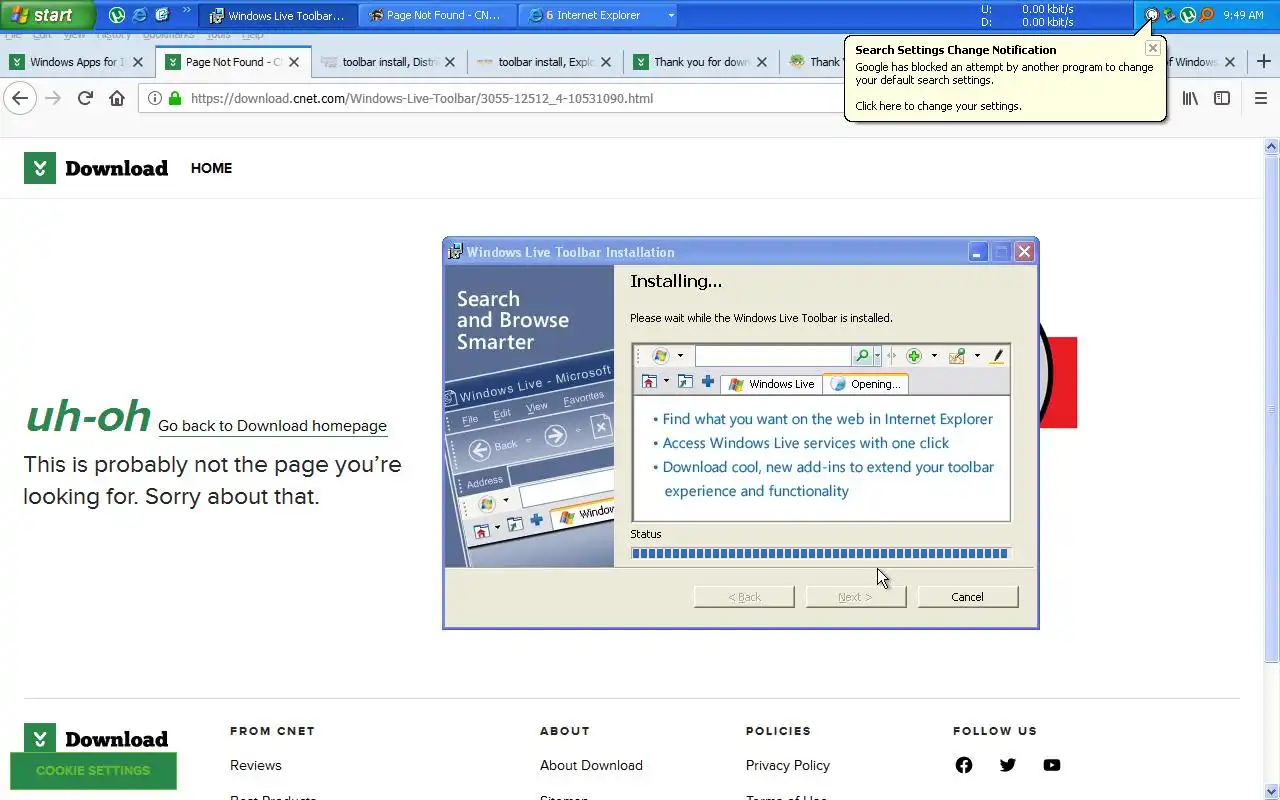Click the network speed meter in taskbar
1280x800 pixels.
point(1028,15)
